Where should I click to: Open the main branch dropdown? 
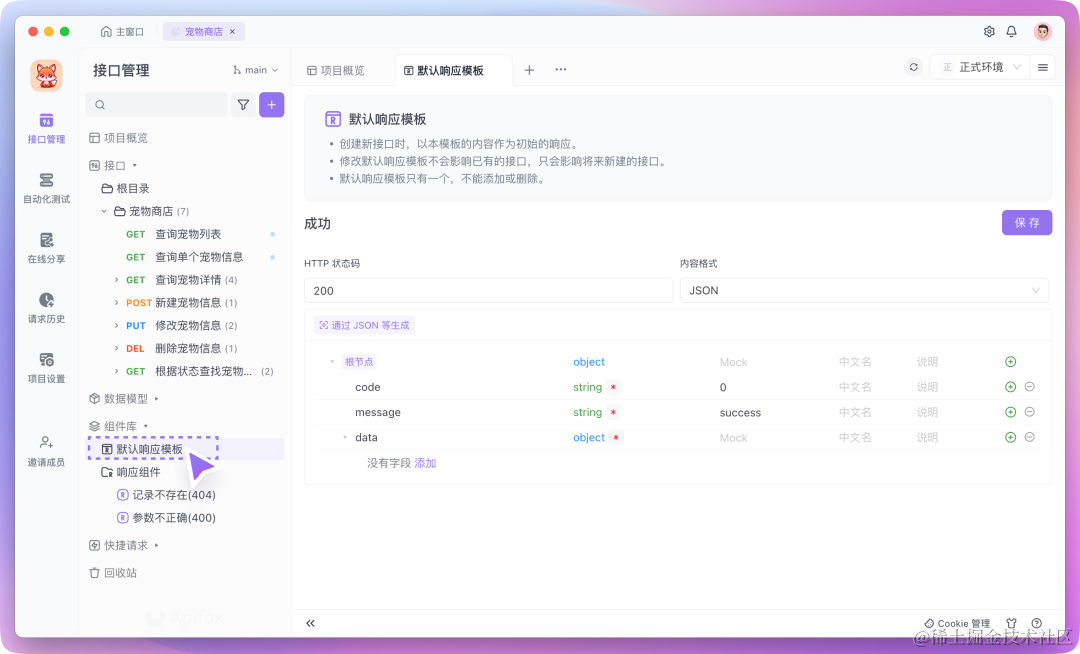(x=256, y=70)
